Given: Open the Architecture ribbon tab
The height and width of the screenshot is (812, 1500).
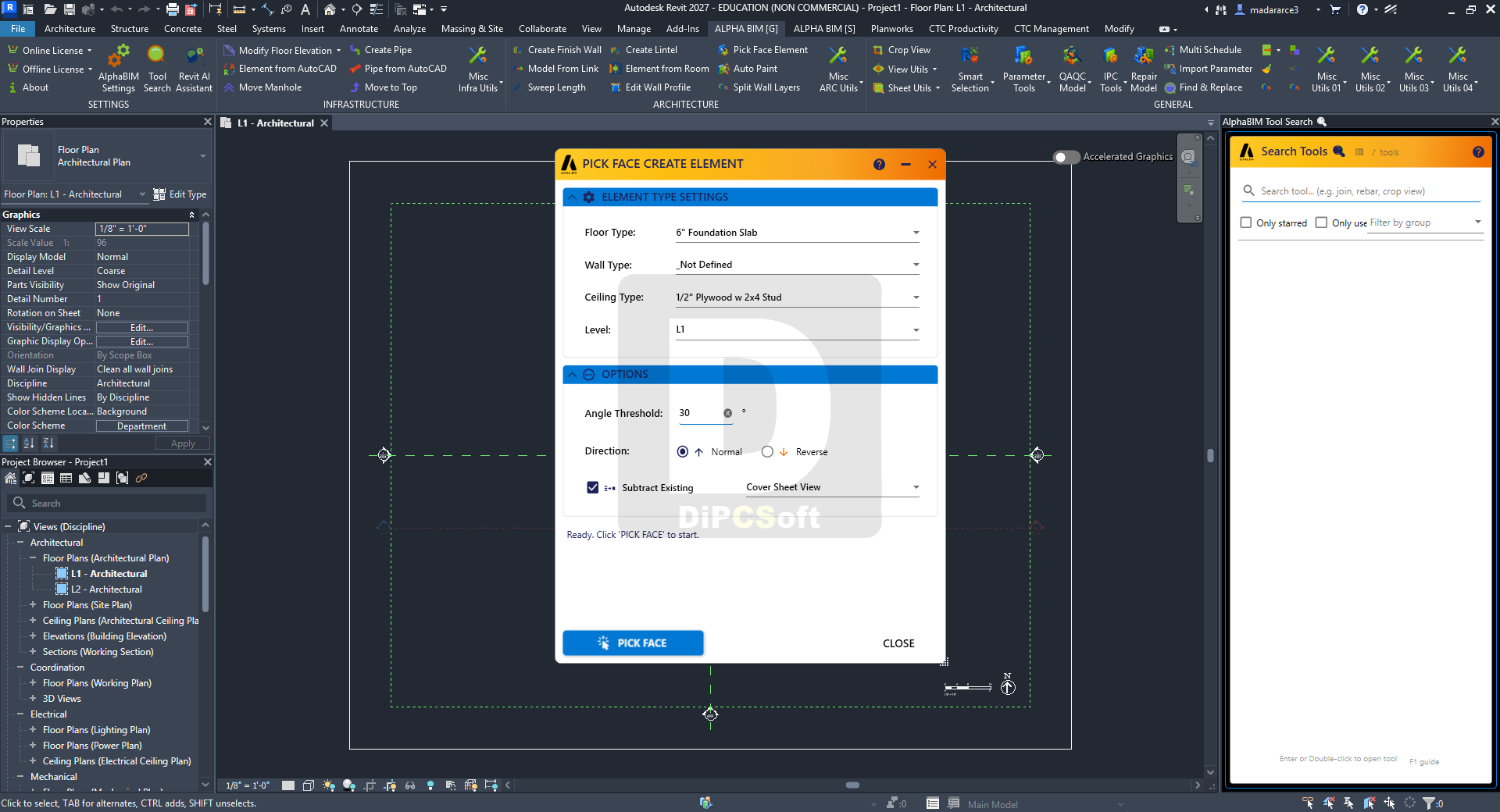Looking at the screenshot, I should pyautogui.click(x=70, y=29).
